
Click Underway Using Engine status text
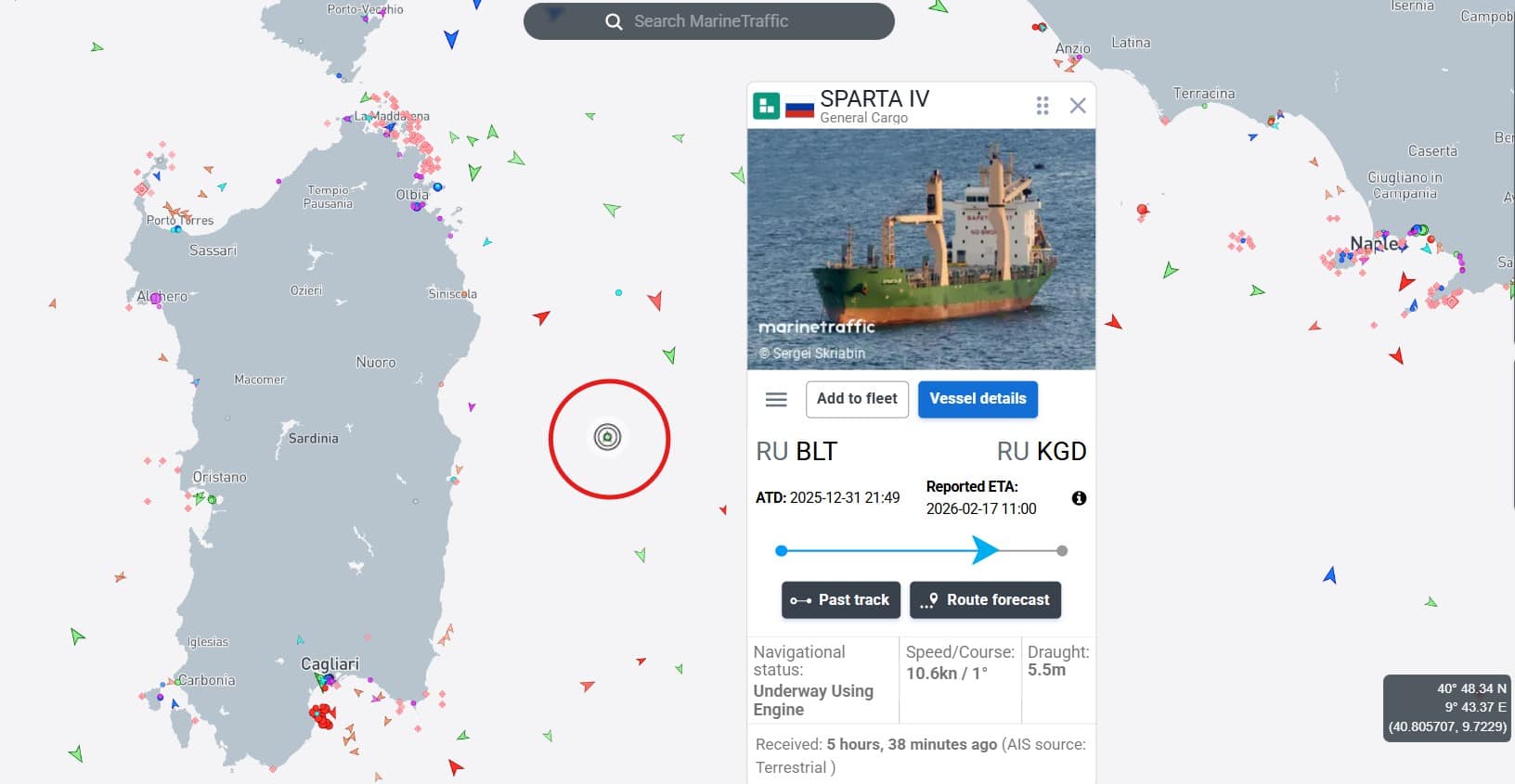[x=813, y=700]
